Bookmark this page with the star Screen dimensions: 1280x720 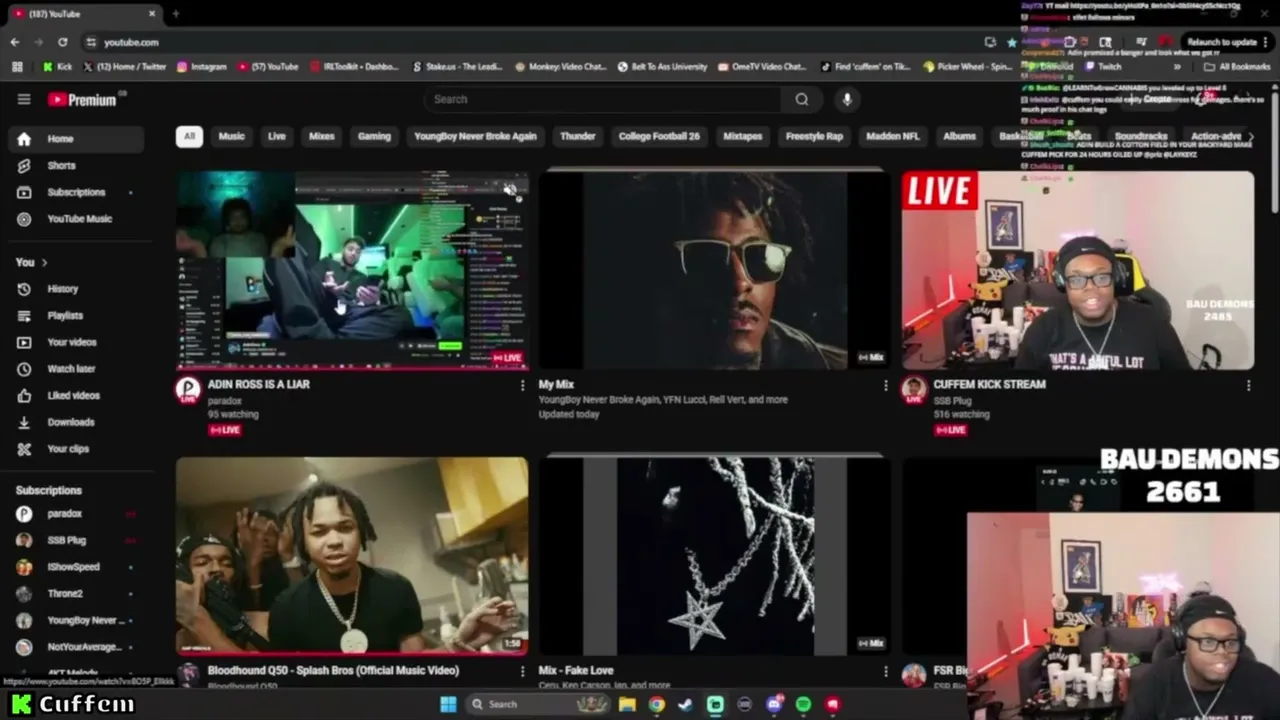coord(1012,42)
